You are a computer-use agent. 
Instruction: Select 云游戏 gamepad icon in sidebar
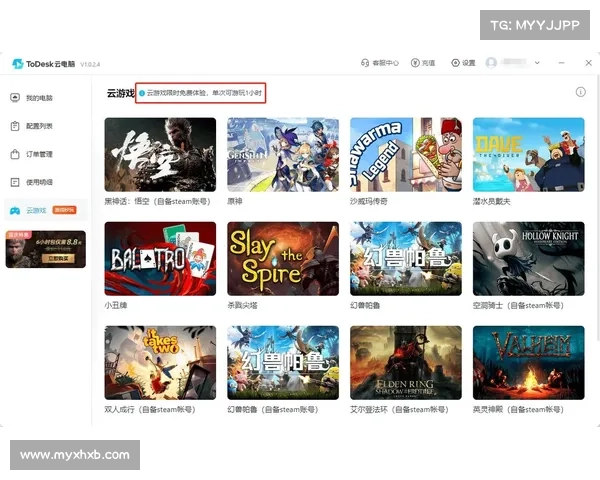click(15, 210)
